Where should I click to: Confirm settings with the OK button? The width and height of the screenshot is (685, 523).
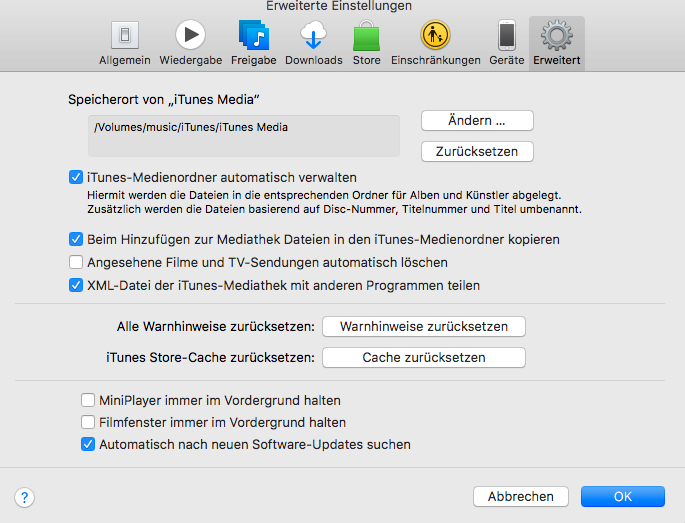[623, 496]
